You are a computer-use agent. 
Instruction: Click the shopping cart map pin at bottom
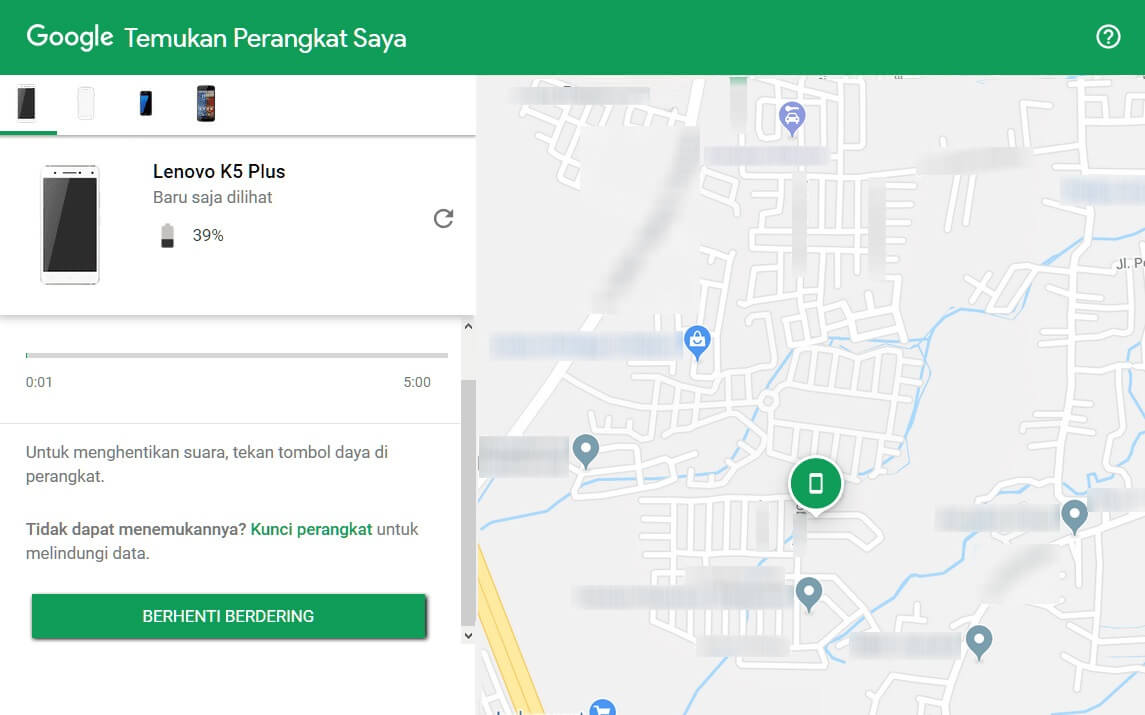pos(602,708)
